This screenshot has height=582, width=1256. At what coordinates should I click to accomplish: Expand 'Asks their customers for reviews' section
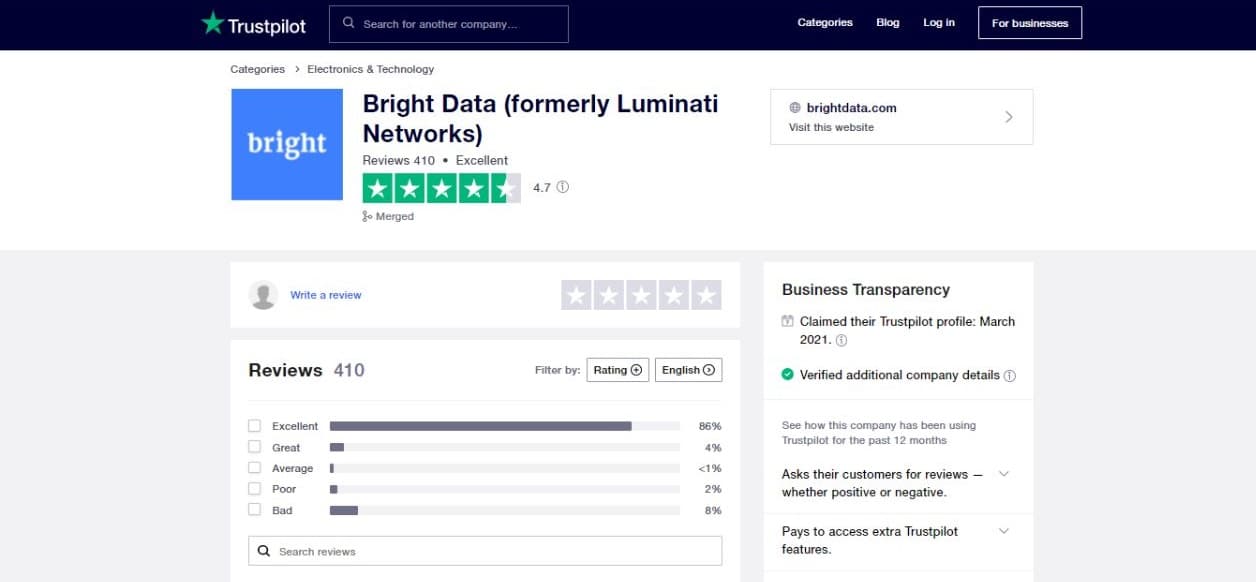(x=1004, y=474)
